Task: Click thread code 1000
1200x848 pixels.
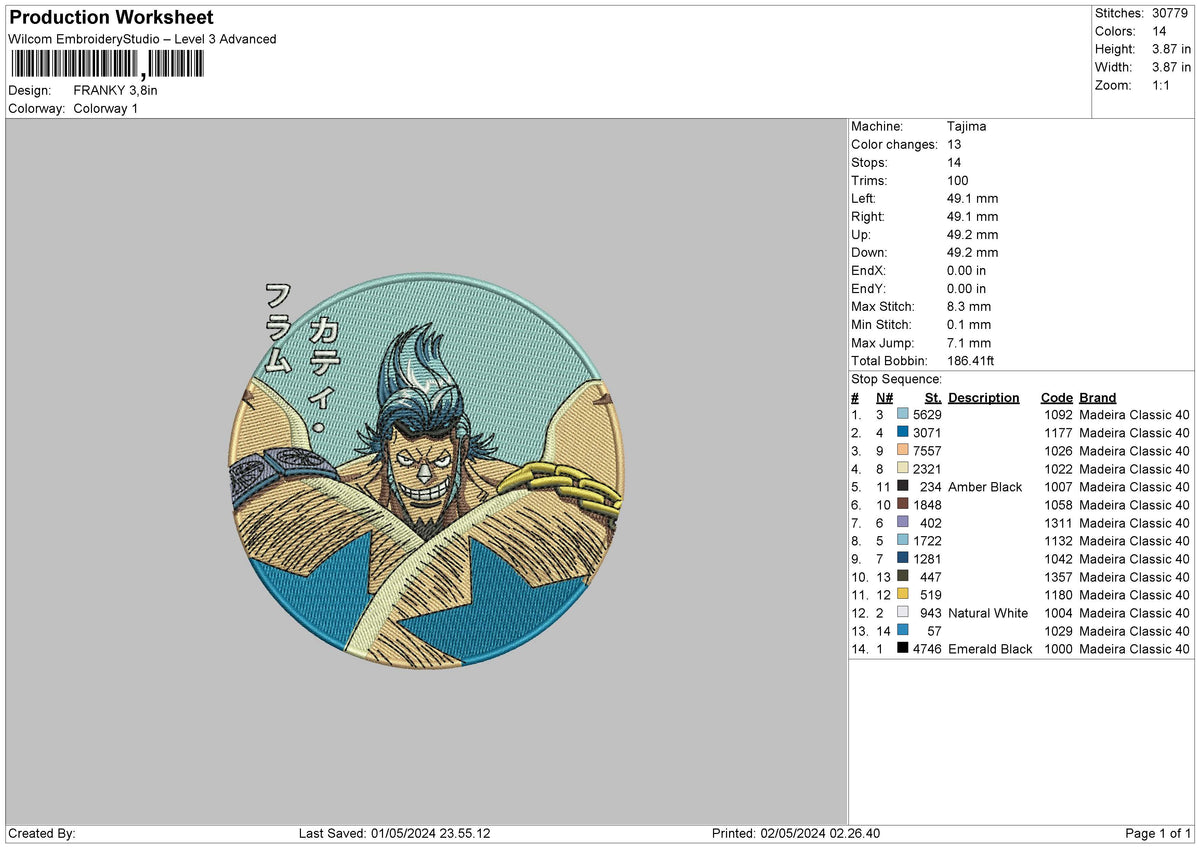Action: pyautogui.click(x=1058, y=648)
